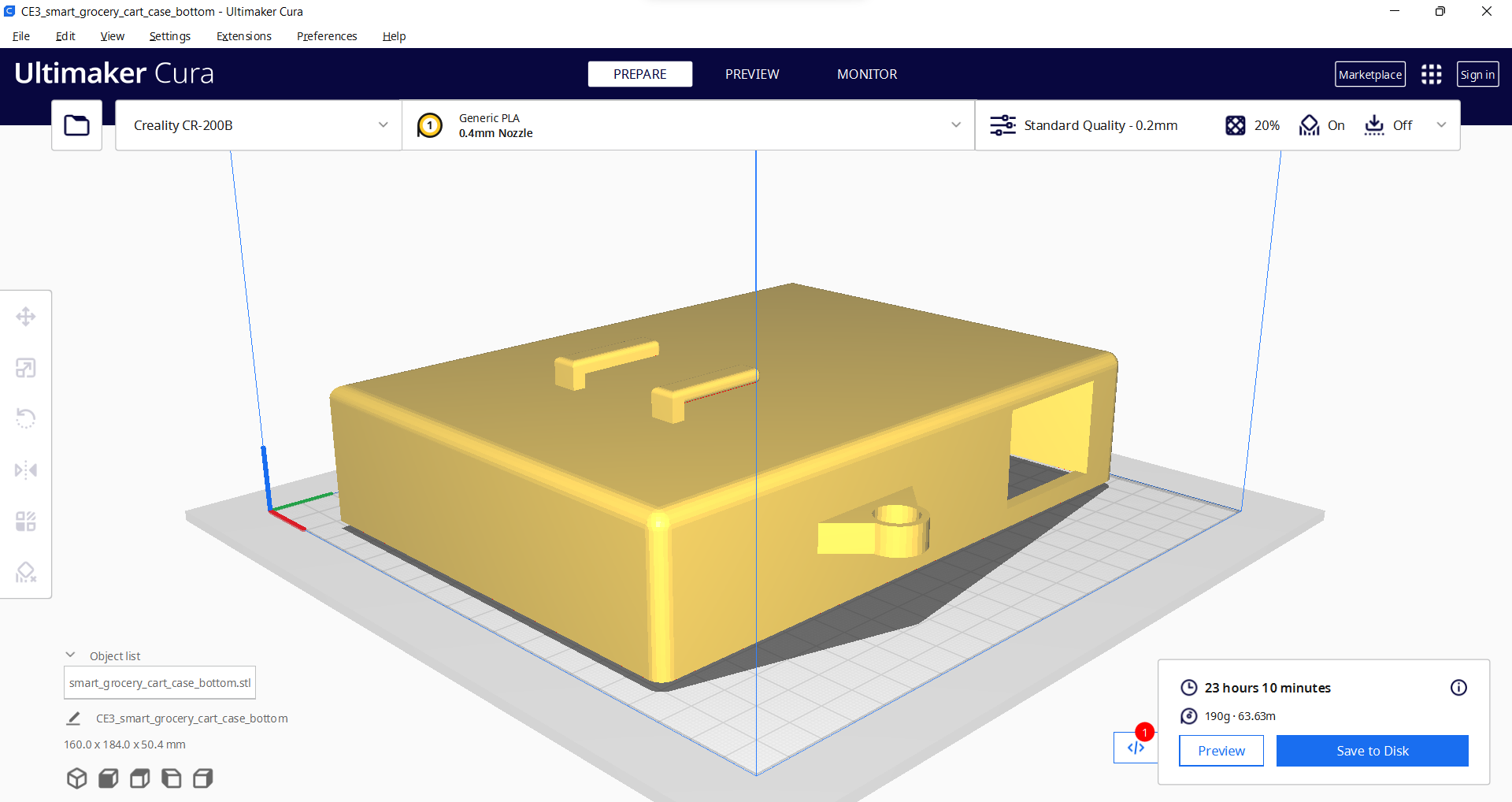Click the 0.4mm Nozzle label

pyautogui.click(x=496, y=133)
